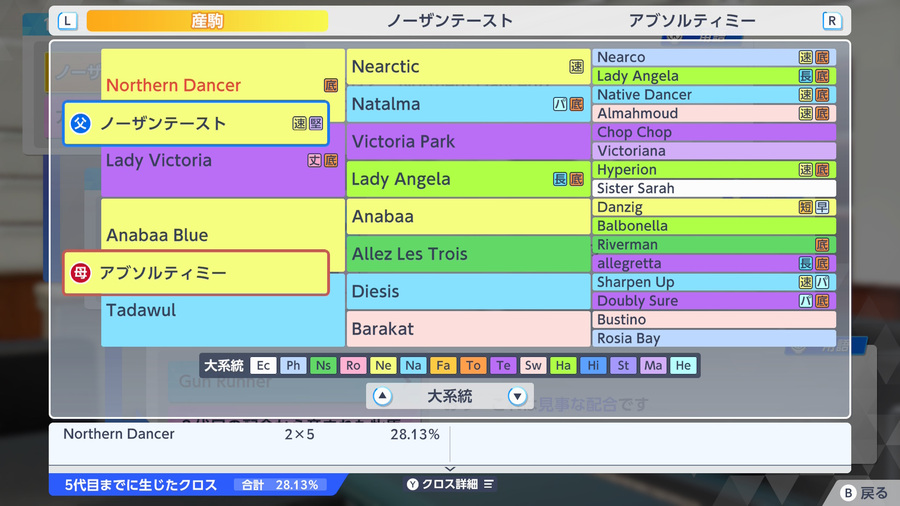900x506 pixels.
Task: Select the R shoulder button icon
Action: [x=832, y=21]
